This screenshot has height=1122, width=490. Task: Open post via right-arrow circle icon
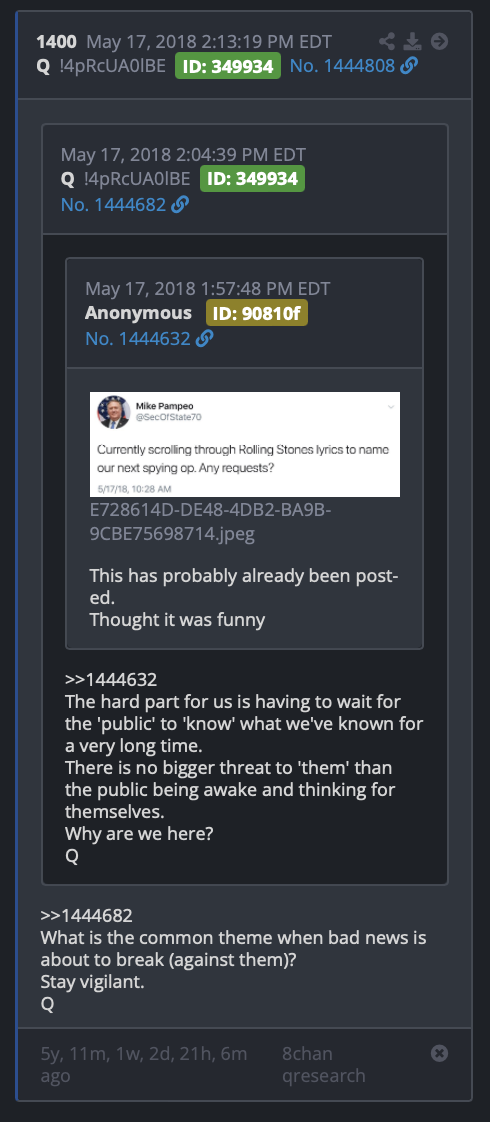pyautogui.click(x=439, y=41)
